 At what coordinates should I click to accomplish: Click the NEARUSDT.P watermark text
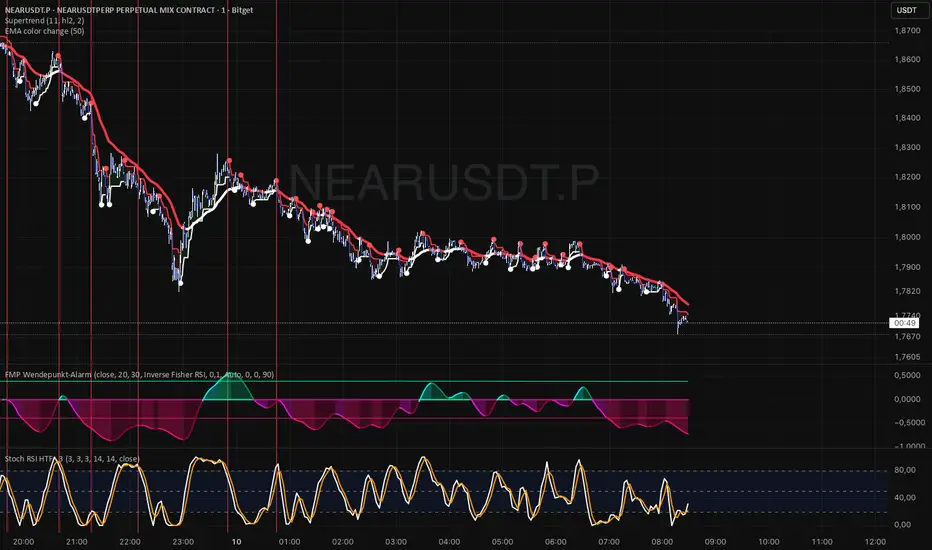(x=444, y=182)
